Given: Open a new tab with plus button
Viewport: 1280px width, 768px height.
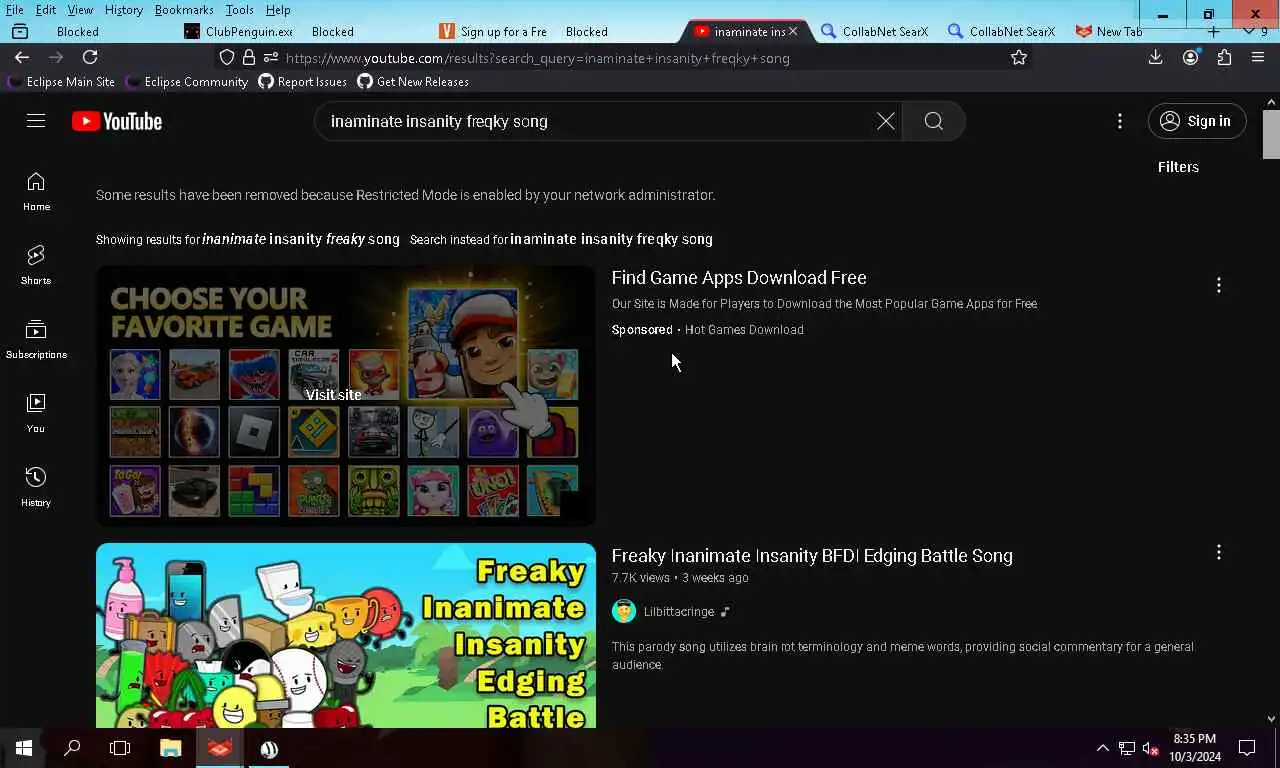Looking at the screenshot, I should click(1213, 31).
